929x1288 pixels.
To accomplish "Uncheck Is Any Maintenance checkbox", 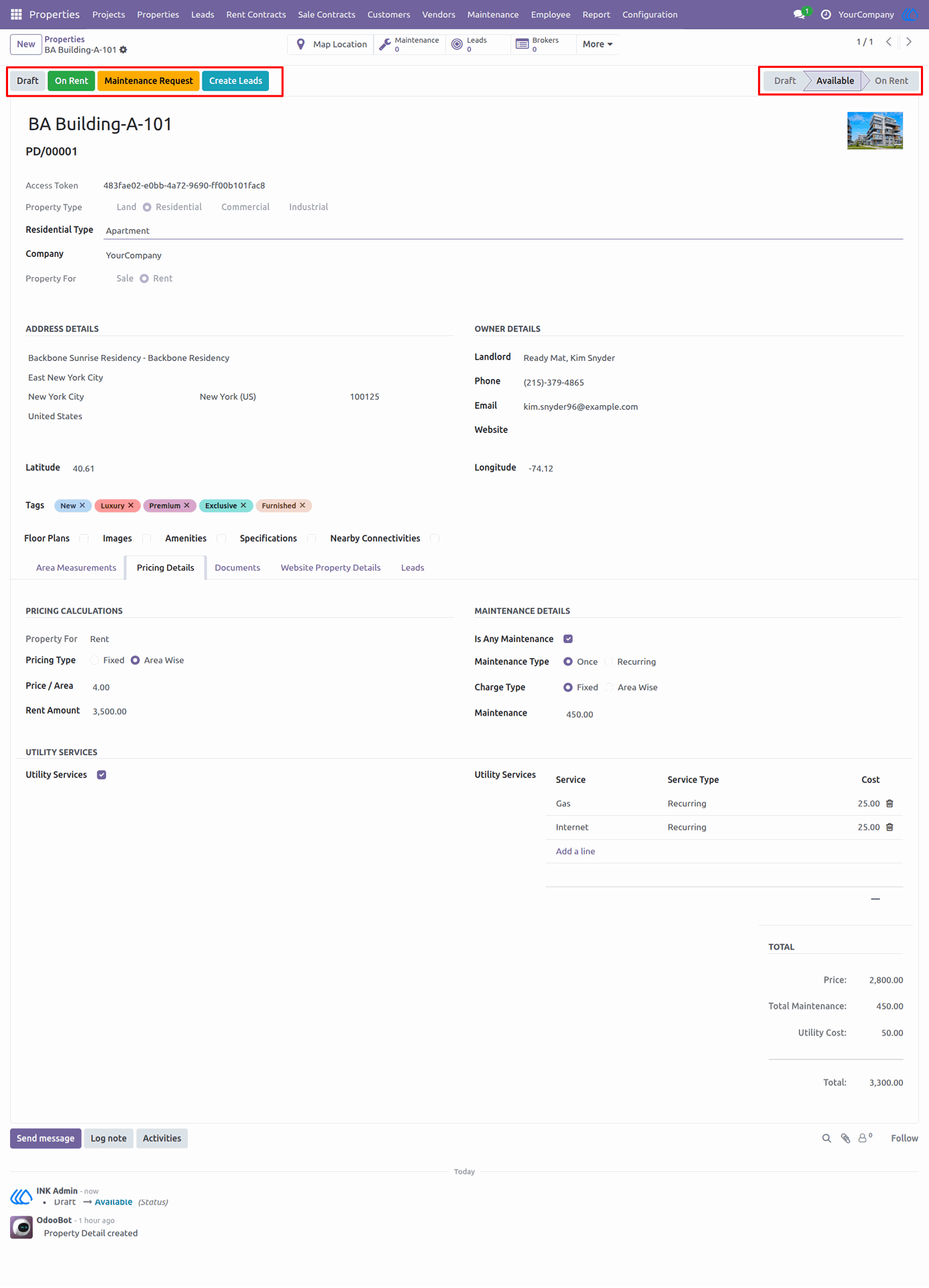I will coord(568,639).
